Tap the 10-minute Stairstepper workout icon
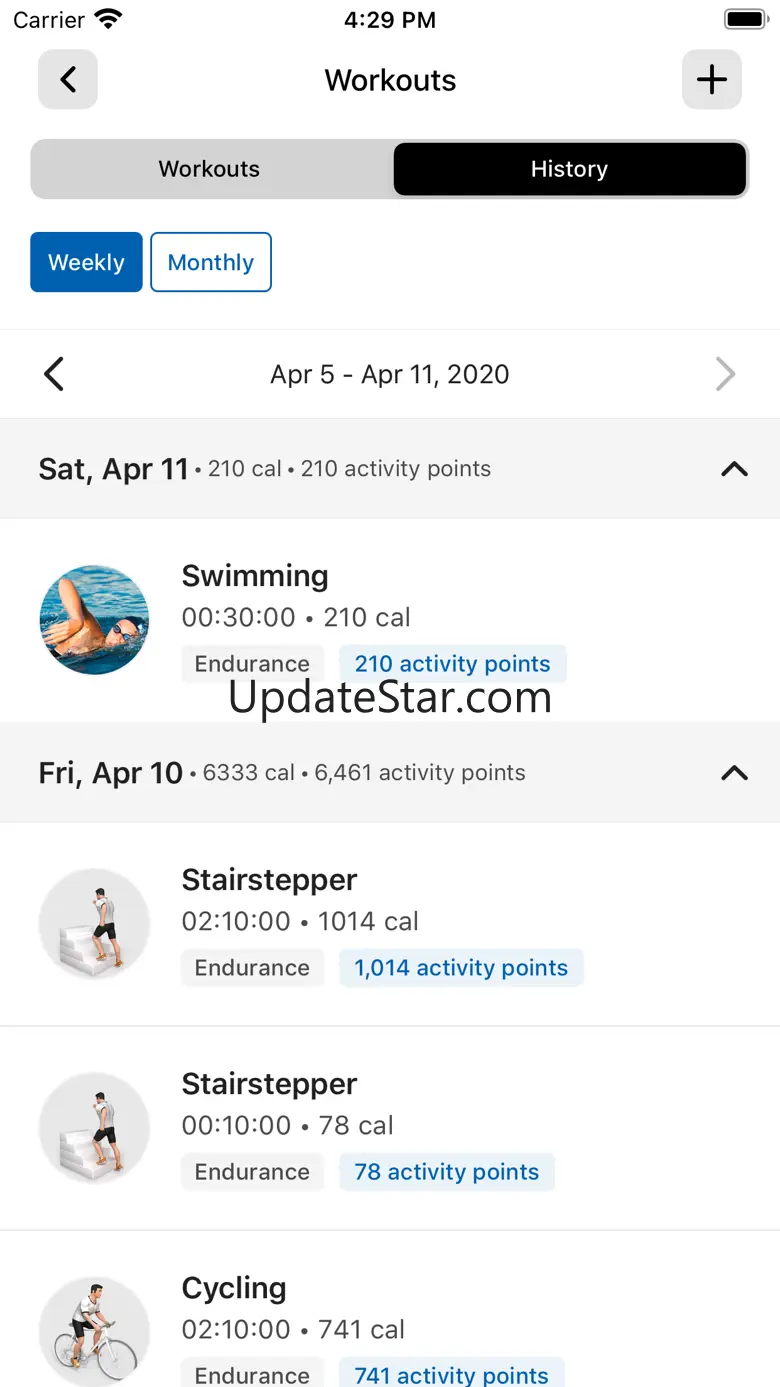780x1387 pixels. 94,1128
